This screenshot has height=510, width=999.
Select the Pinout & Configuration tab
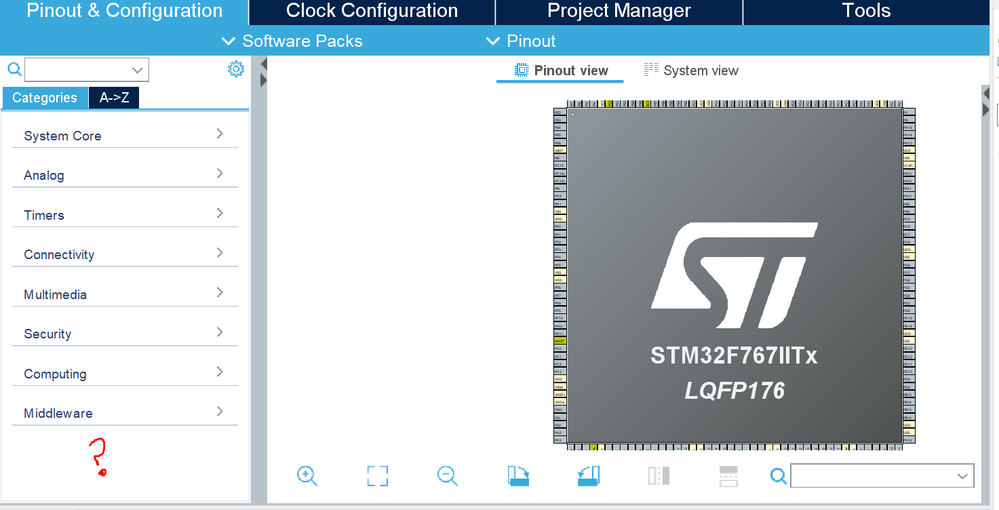(124, 11)
